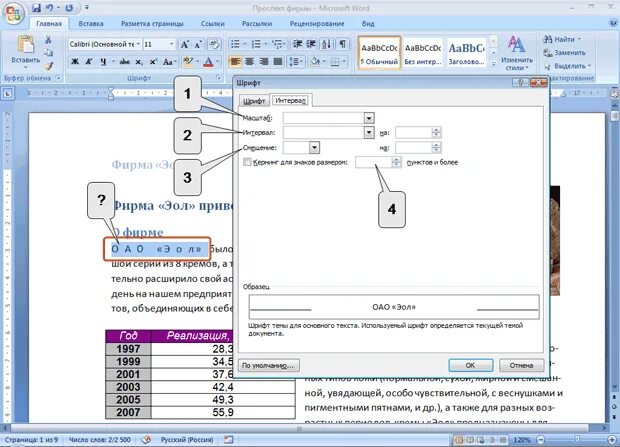This screenshot has width=620, height=447.
Task: Click the Word help icon in ribbon corner
Action: pyautogui.click(x=613, y=23)
